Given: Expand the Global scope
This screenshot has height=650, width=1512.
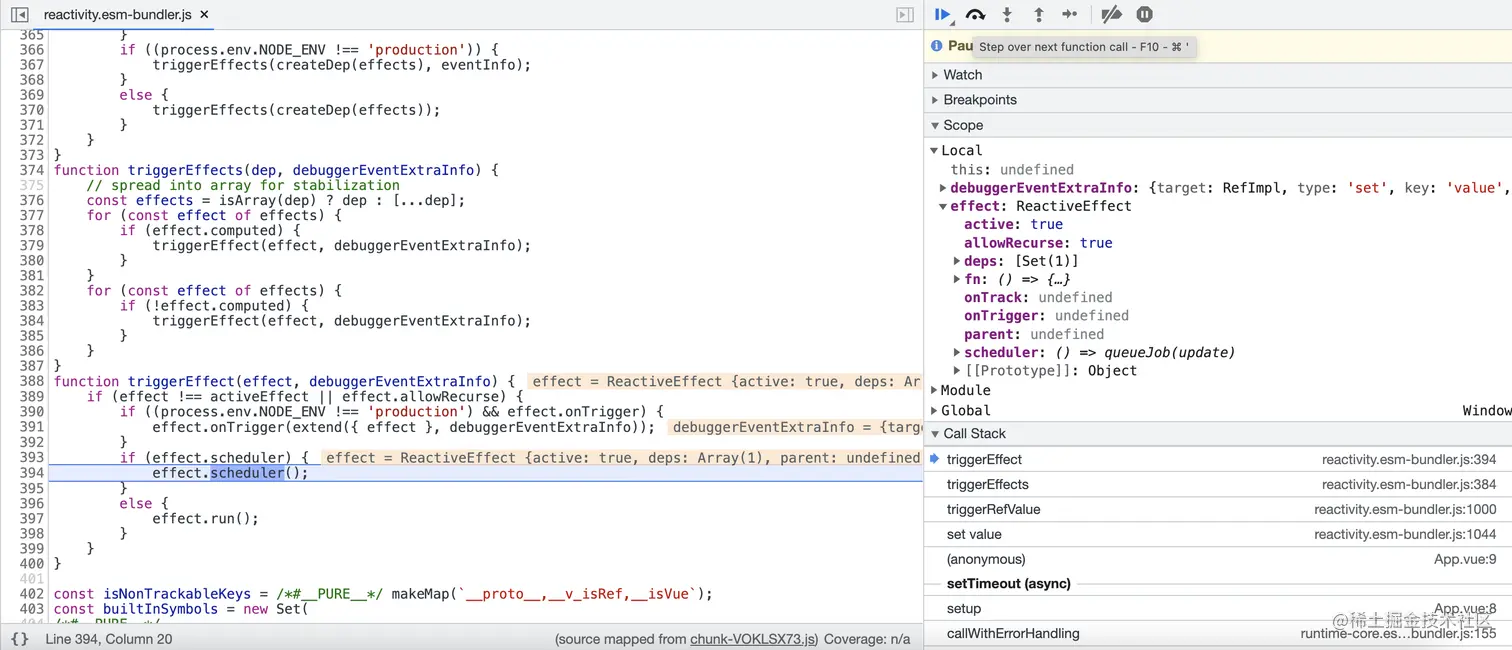Looking at the screenshot, I should (934, 410).
